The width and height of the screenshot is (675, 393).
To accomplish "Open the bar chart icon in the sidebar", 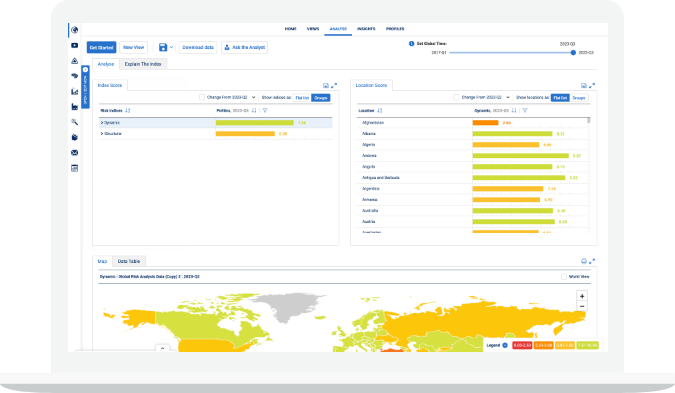I will 74,91.
